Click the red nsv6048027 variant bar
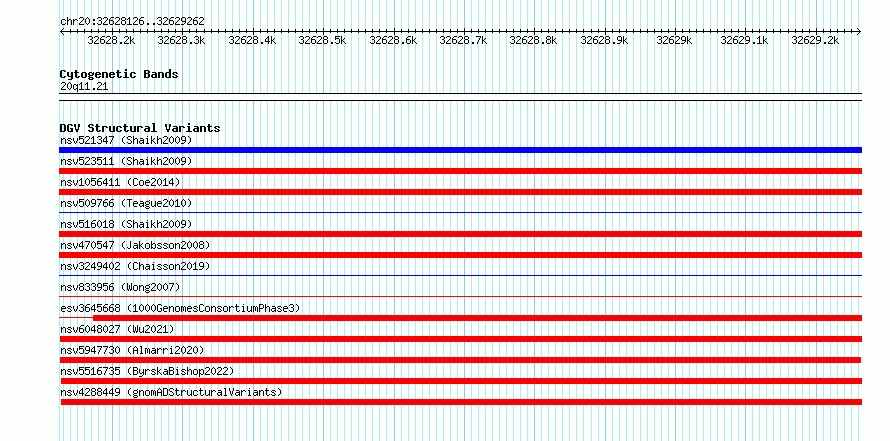890x441 pixels. tap(460, 339)
